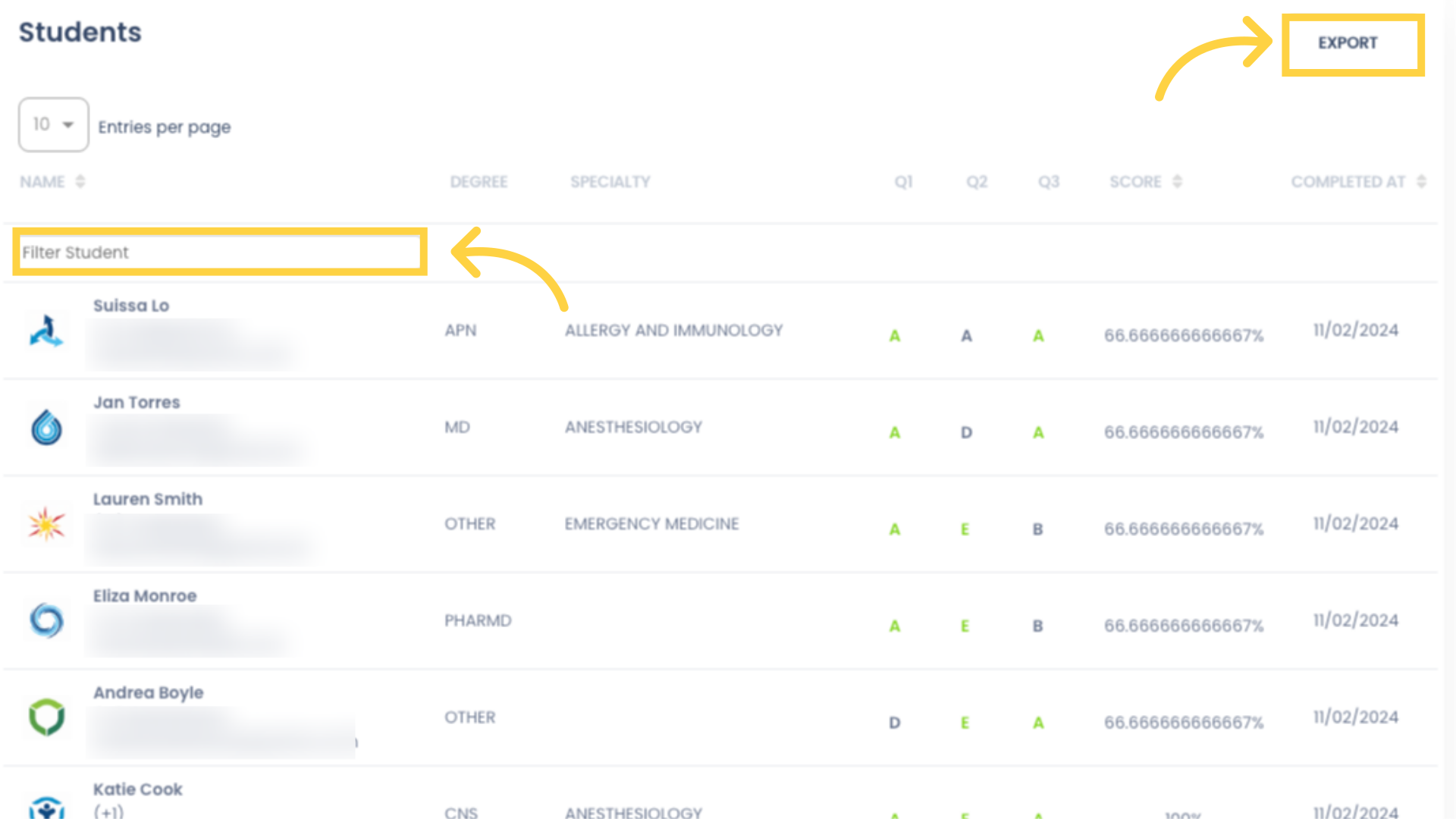Click the Lauren Smith starburst icon
The width and height of the screenshot is (1456, 819).
coord(47,522)
